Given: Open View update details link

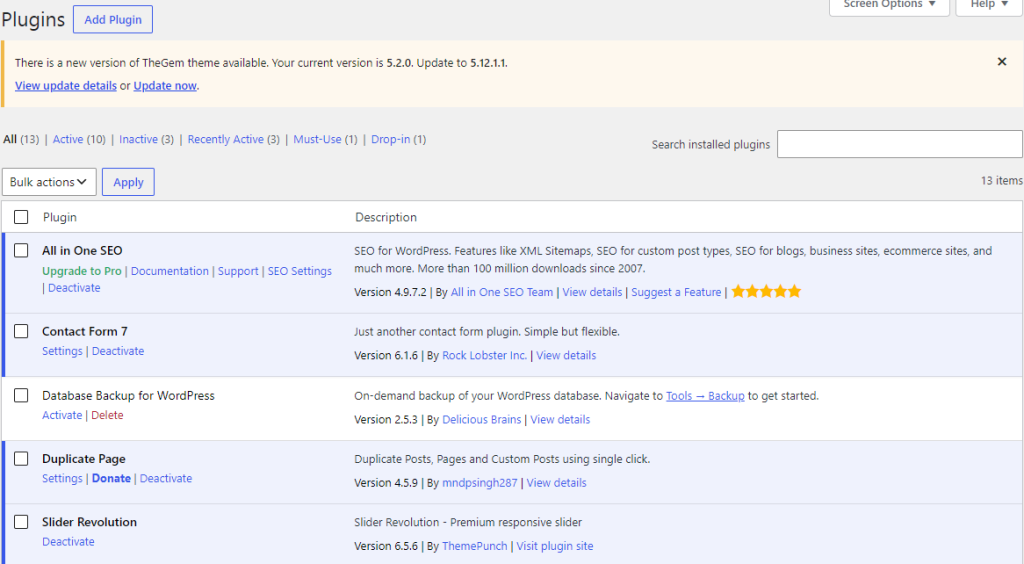Looking at the screenshot, I should coord(66,86).
